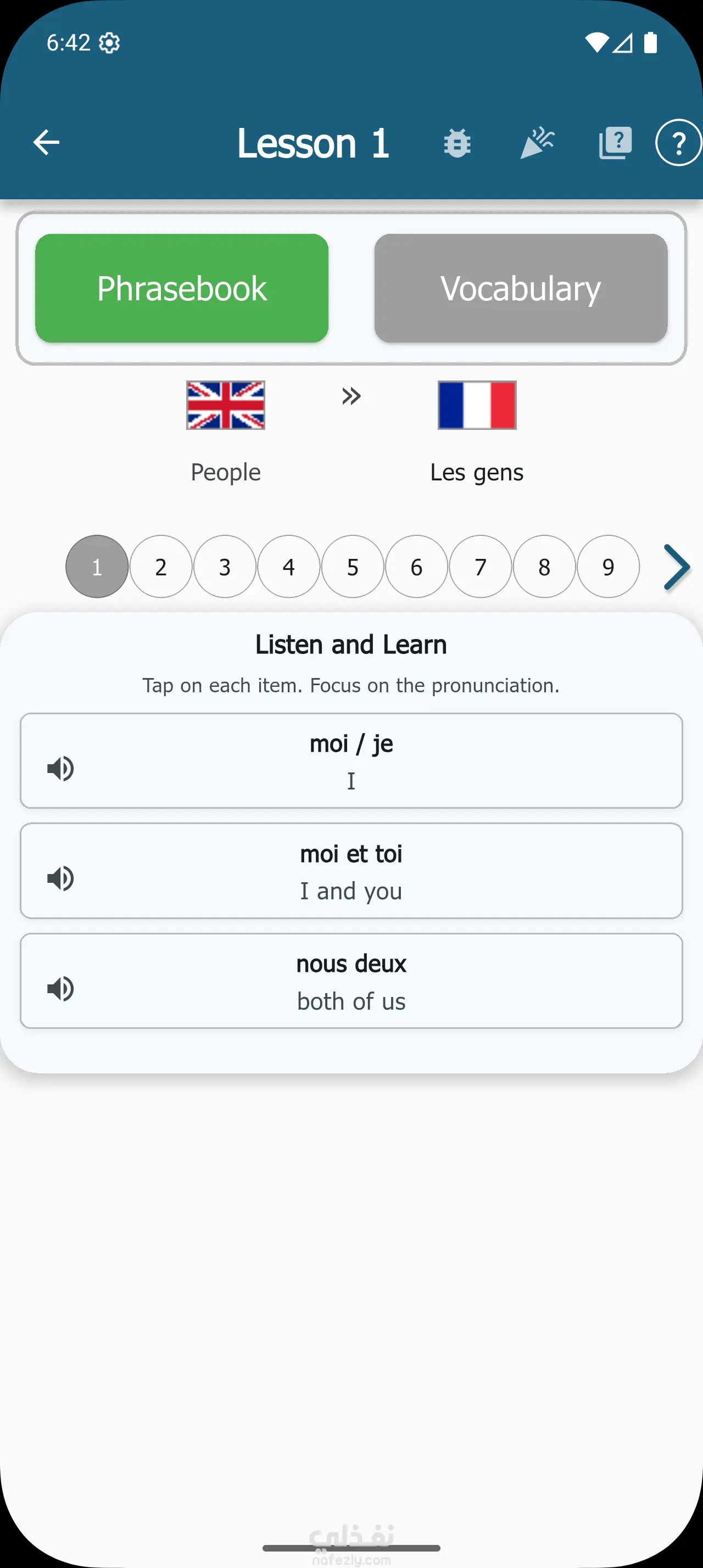Play audio for 'moi et toi'

point(61,878)
